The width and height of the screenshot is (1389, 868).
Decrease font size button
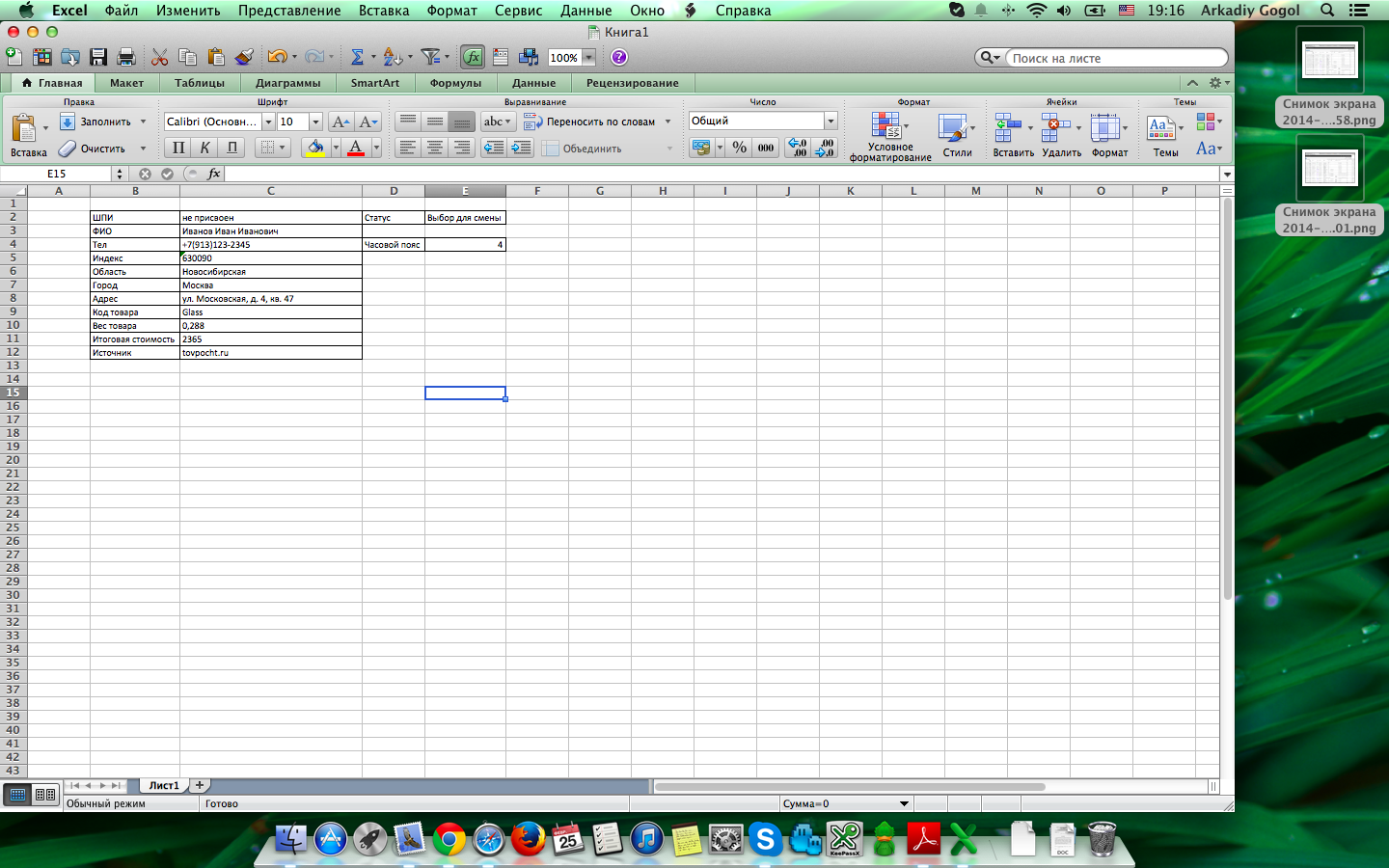pyautogui.click(x=368, y=122)
